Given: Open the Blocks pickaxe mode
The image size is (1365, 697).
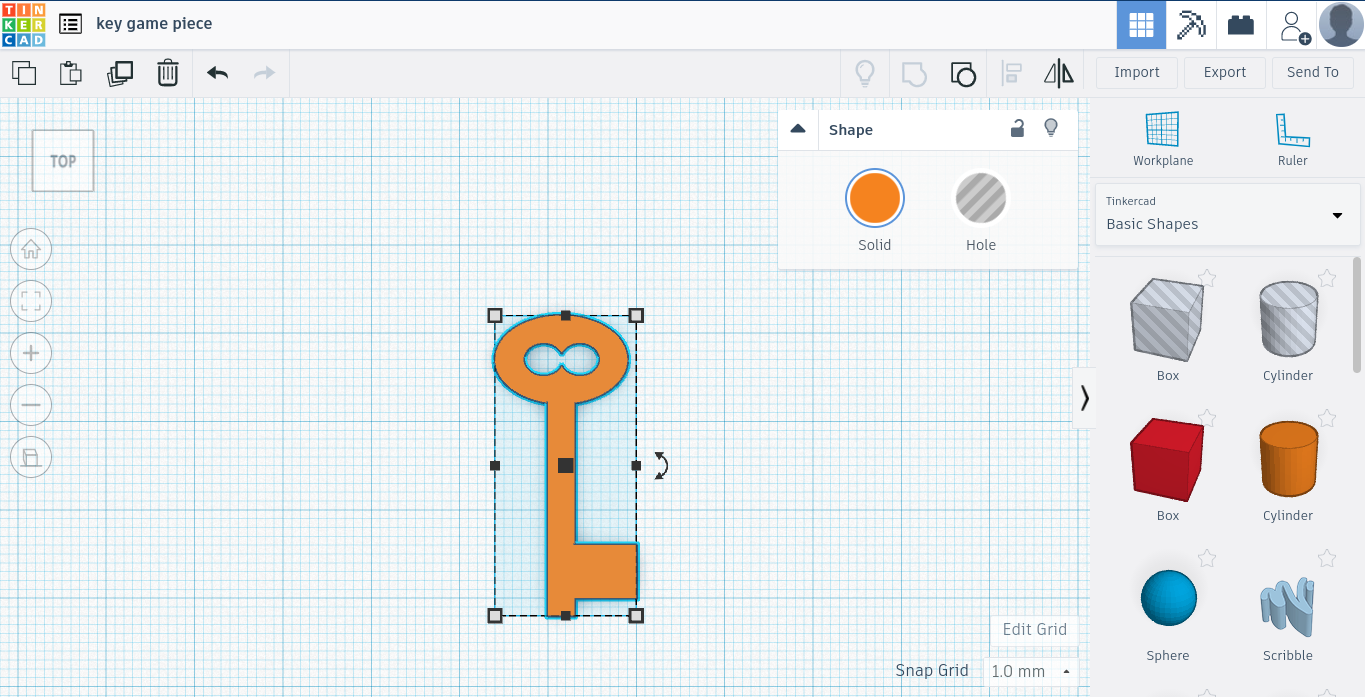Looking at the screenshot, I should pos(1191,25).
